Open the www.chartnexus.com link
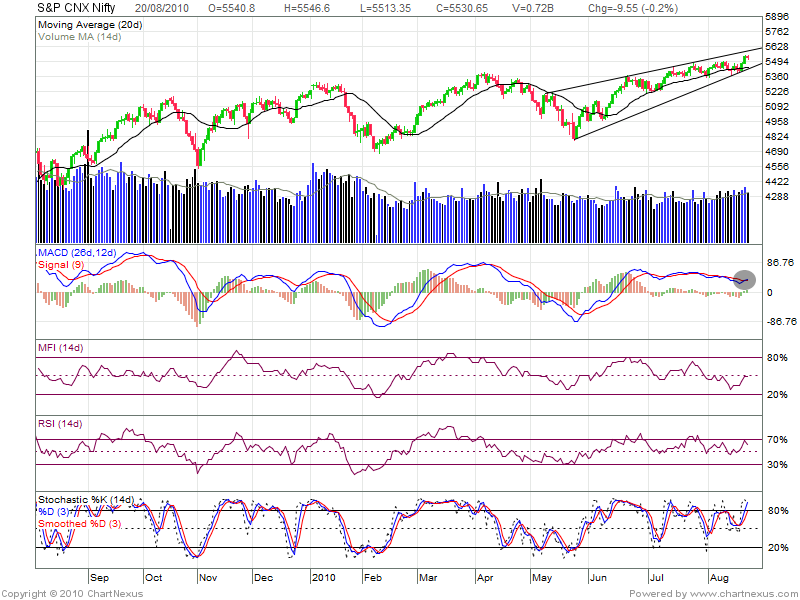This screenshot has height=600, width=800. click(x=745, y=592)
